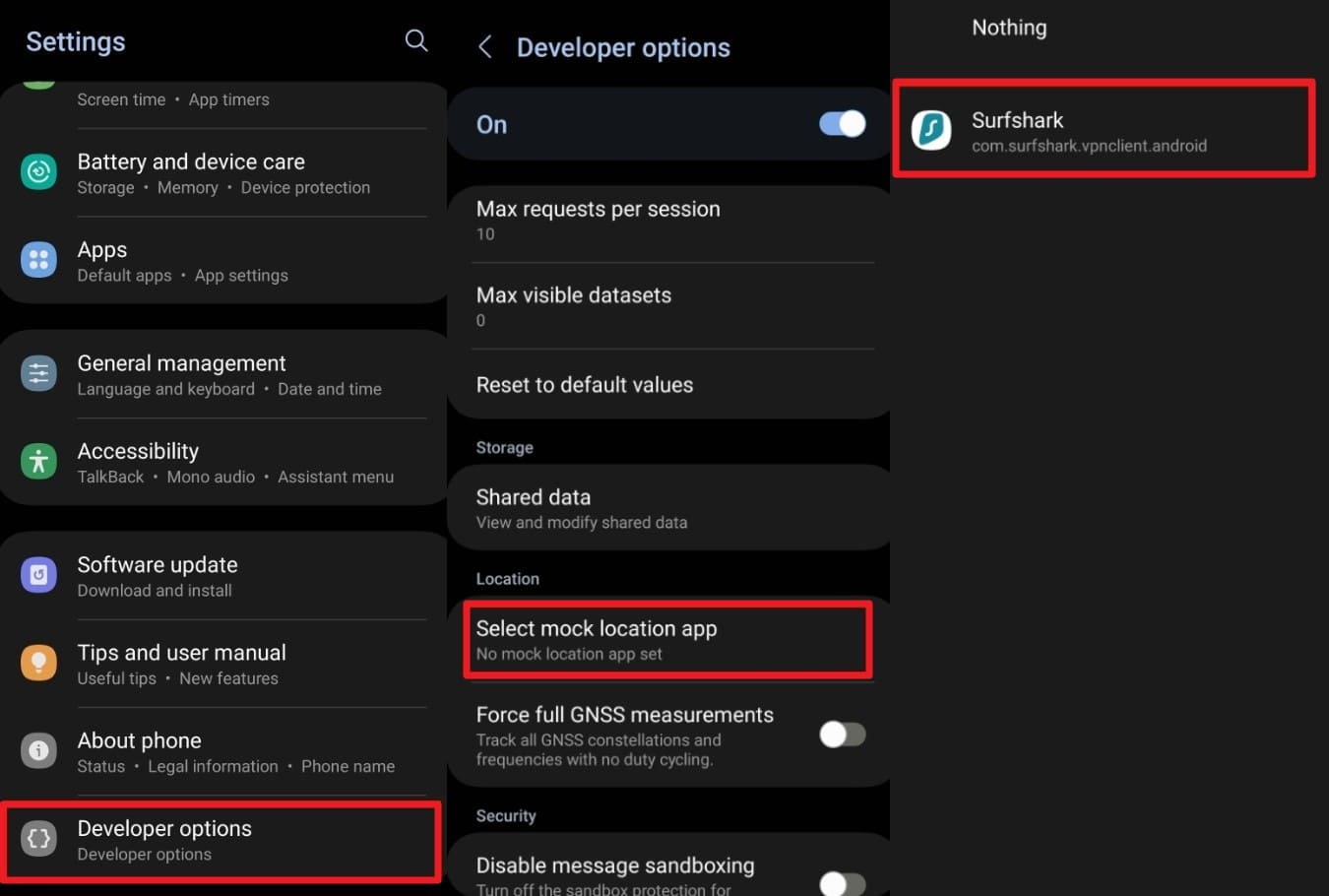1329x896 pixels.
Task: Choose Nothing as mock location app
Action: tap(1009, 28)
